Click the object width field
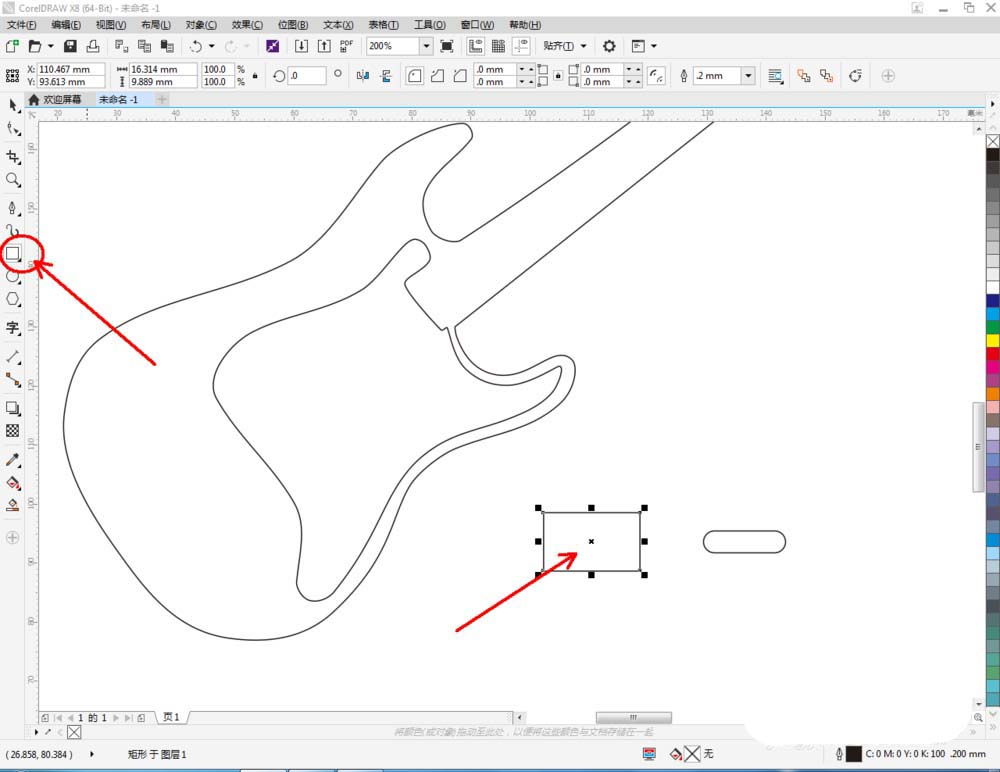 pyautogui.click(x=163, y=69)
